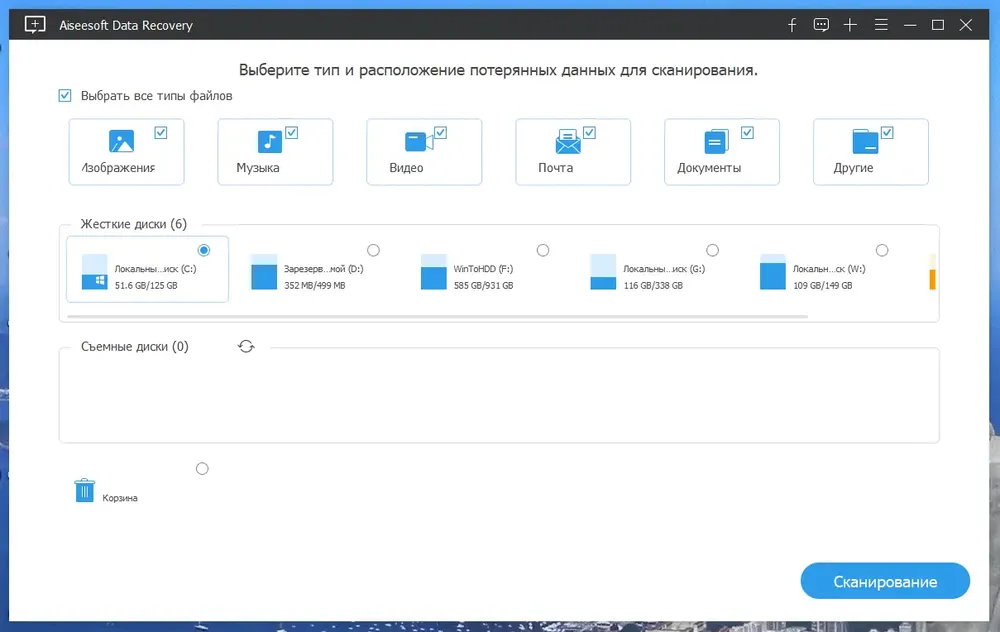Screen dimensions: 1000x632
Task: Open the hamburger menu in title bar
Action: [x=881, y=25]
